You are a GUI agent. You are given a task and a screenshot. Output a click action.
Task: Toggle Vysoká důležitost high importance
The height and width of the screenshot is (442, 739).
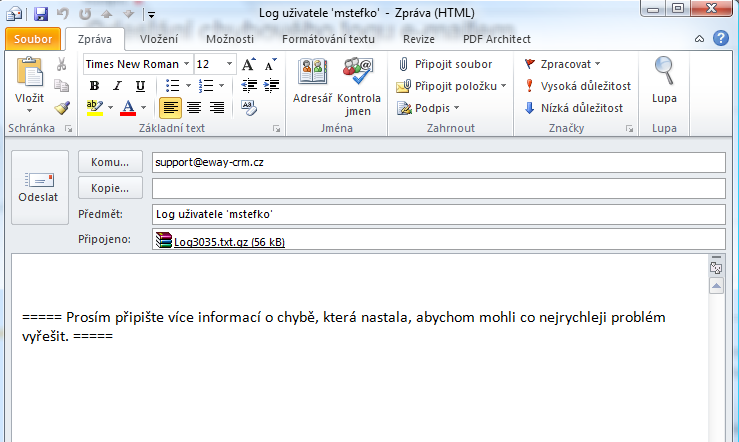click(x=578, y=86)
